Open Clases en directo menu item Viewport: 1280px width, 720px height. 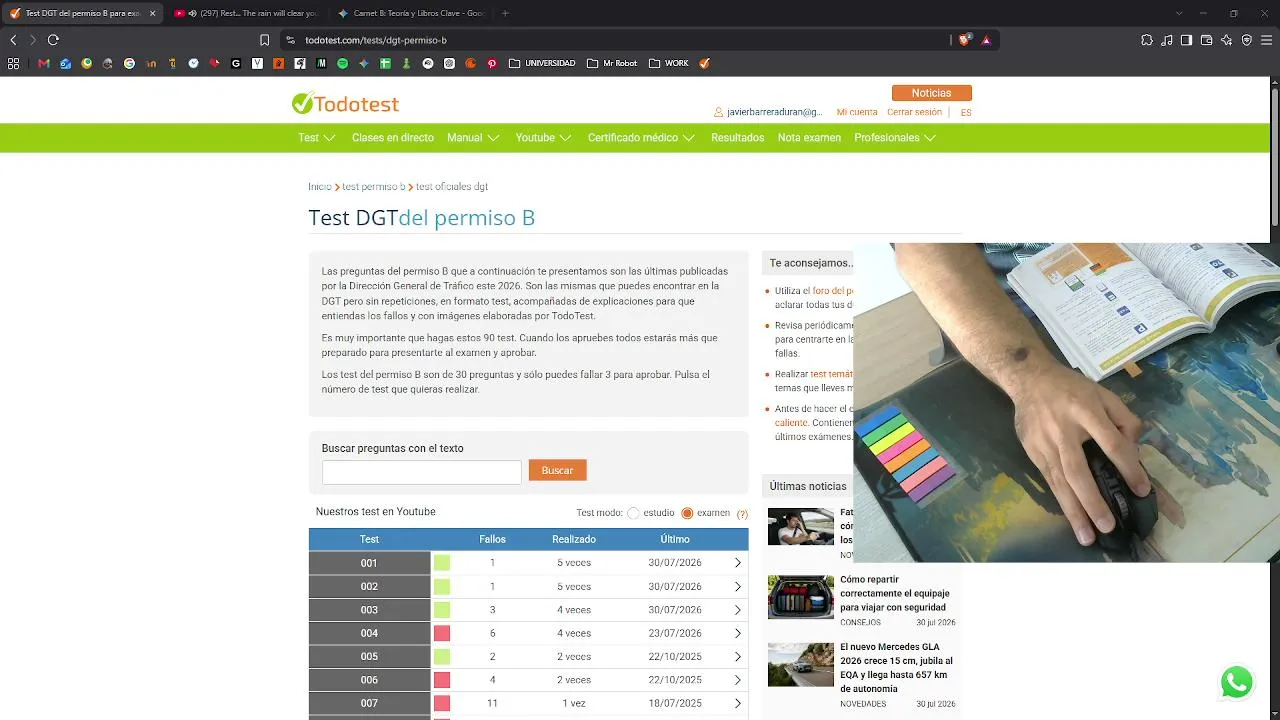point(393,138)
